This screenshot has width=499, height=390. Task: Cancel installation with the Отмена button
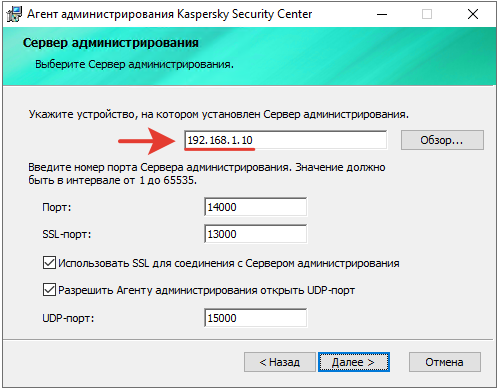click(x=445, y=362)
